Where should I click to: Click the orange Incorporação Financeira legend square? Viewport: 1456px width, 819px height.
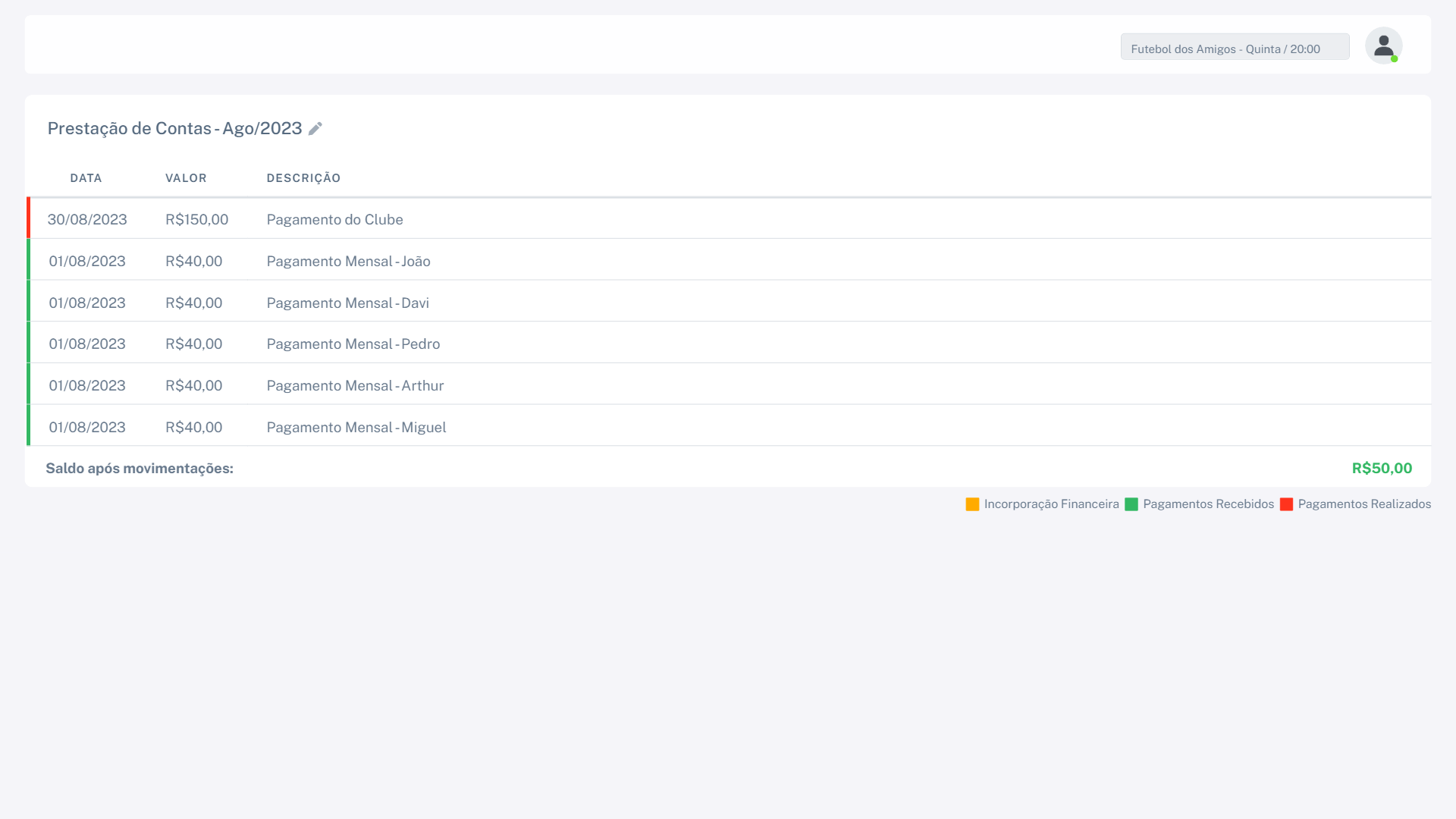[972, 504]
